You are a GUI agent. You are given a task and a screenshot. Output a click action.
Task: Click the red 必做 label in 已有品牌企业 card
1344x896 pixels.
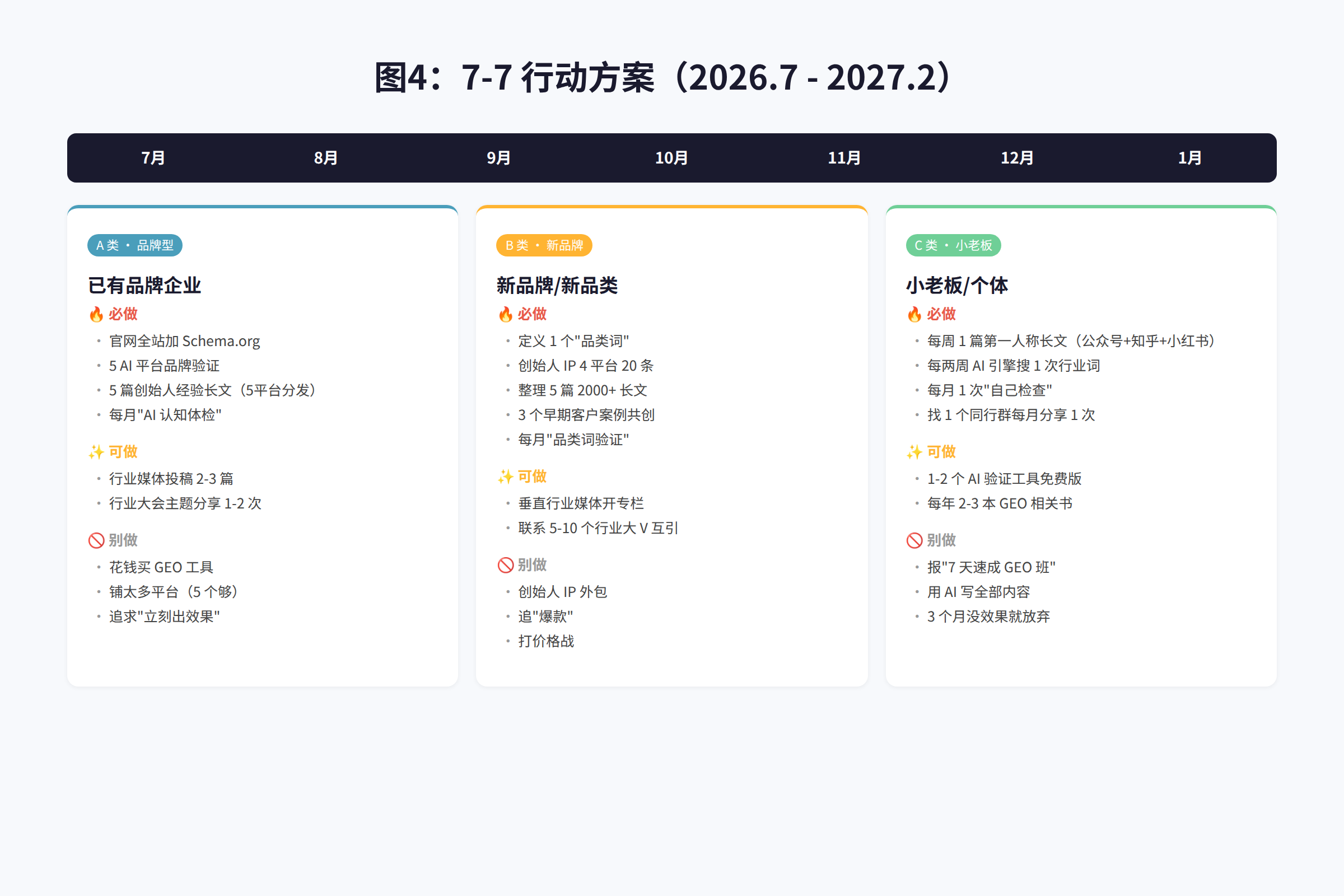(123, 314)
